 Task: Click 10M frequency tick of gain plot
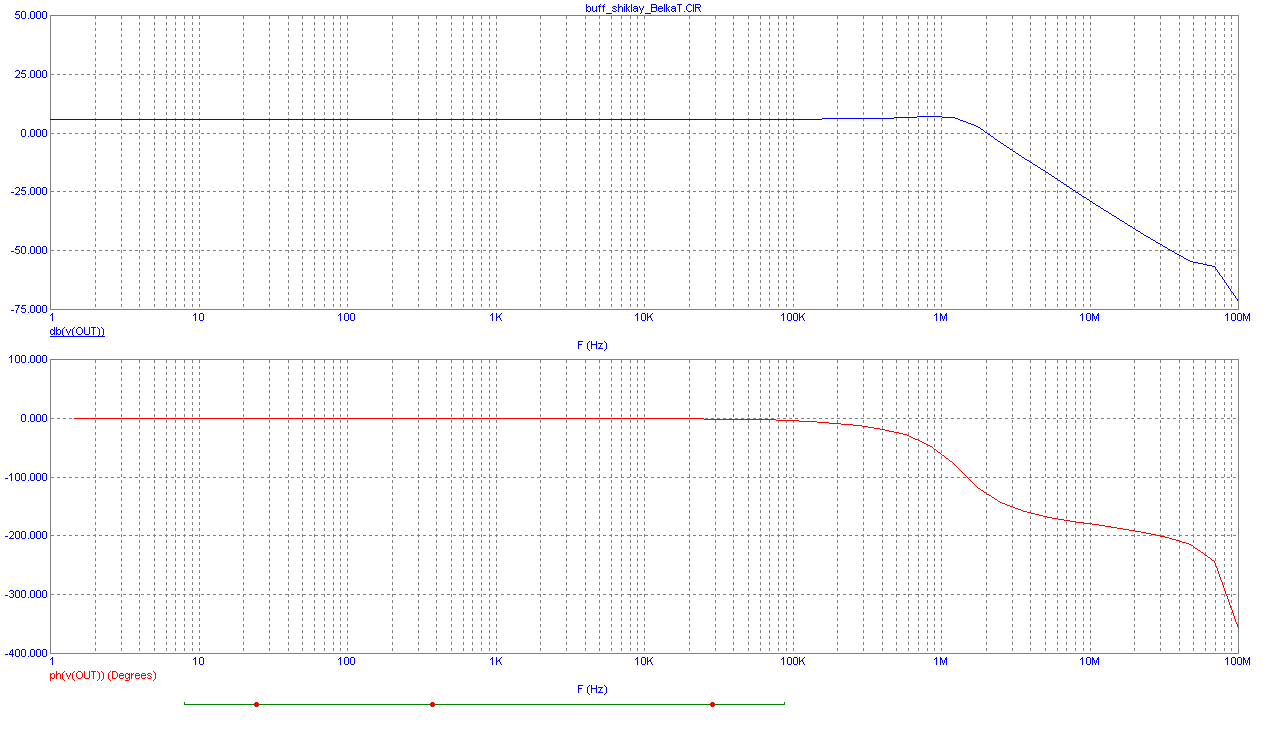[1089, 318]
